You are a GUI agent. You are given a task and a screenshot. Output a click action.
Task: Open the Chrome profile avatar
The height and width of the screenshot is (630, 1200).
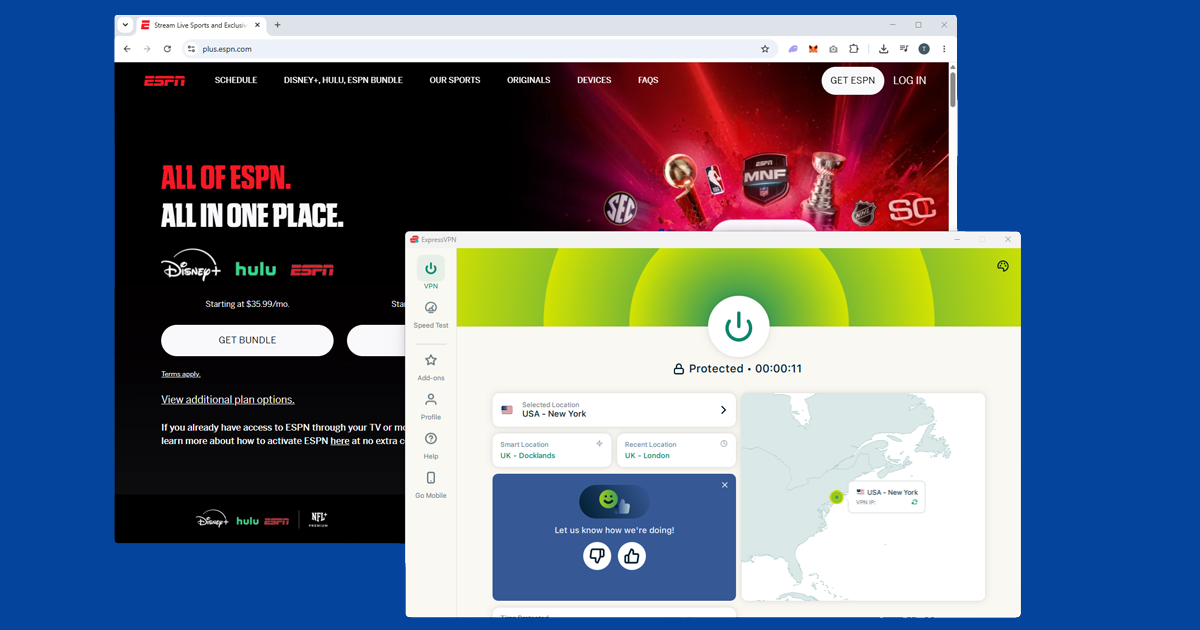[x=924, y=48]
